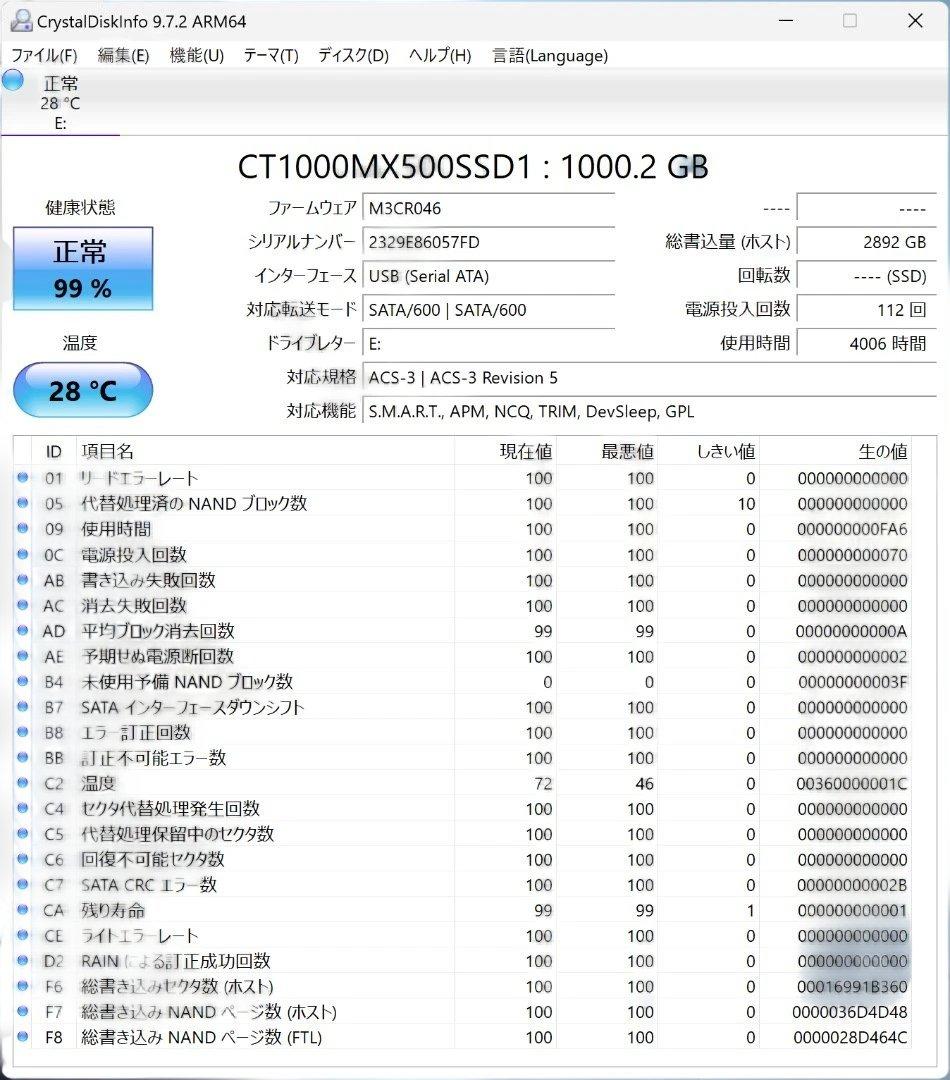Open the テーマ(T) menu
The image size is (950, 1080).
click(x=270, y=56)
